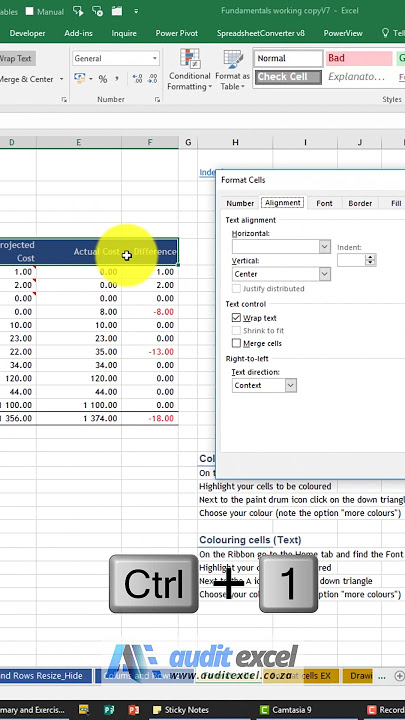Increase the Indent stepper value
The image size is (405, 720).
click(x=371, y=257)
